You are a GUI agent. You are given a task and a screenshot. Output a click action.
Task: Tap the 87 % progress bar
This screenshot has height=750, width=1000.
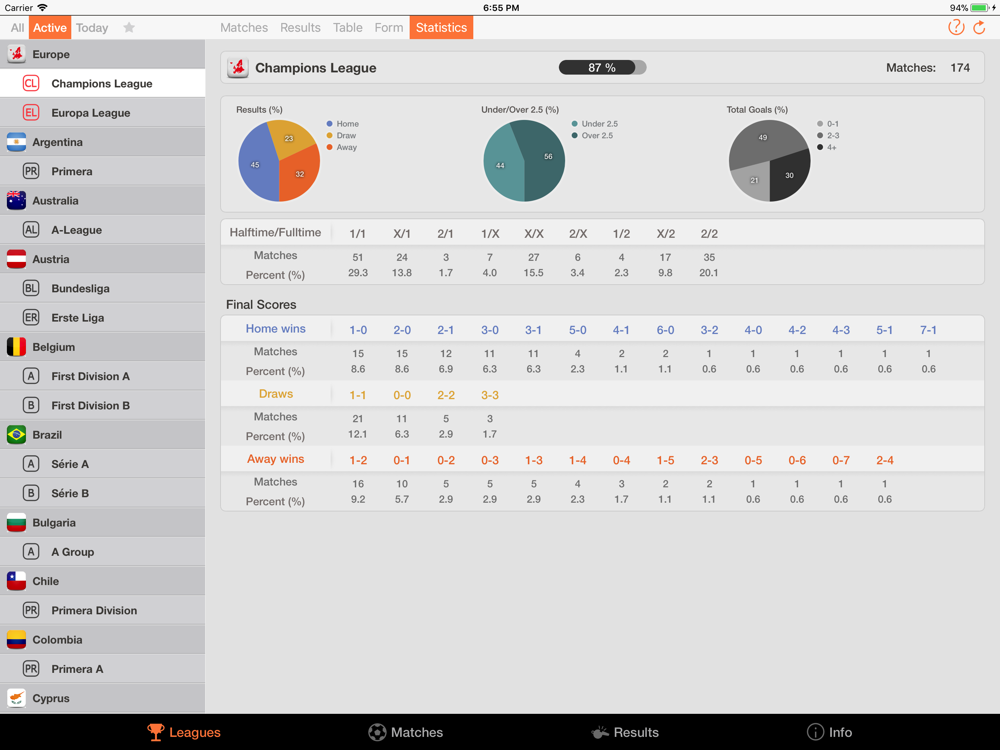point(602,68)
